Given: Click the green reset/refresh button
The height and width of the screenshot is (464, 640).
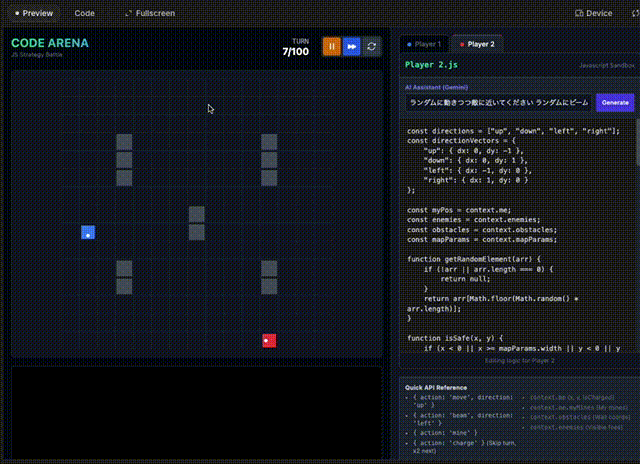Looking at the screenshot, I should click(x=373, y=47).
